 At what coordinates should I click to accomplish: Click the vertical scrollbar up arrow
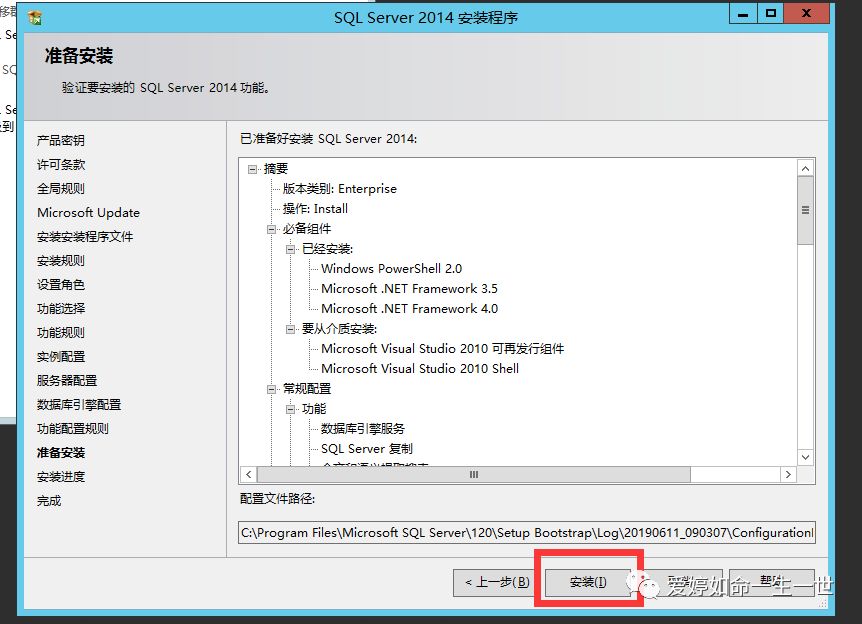coord(805,169)
